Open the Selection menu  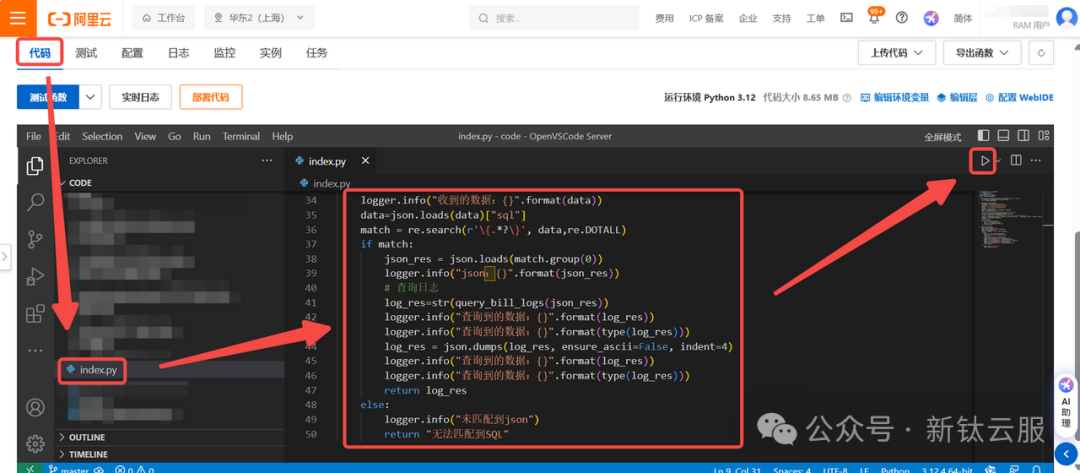tap(102, 136)
